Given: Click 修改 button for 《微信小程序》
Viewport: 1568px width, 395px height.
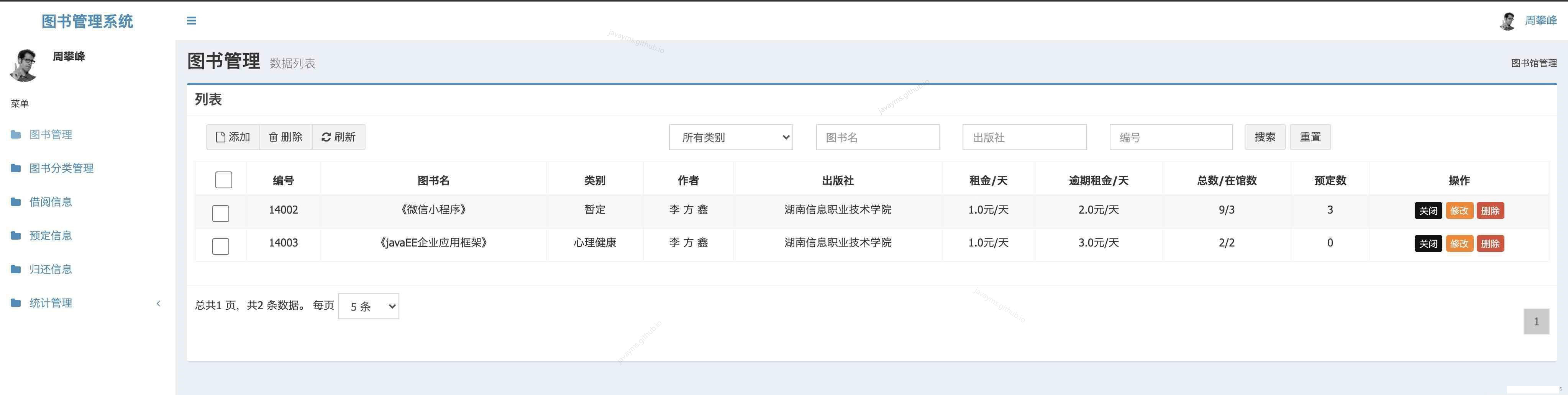Looking at the screenshot, I should pyautogui.click(x=1460, y=210).
